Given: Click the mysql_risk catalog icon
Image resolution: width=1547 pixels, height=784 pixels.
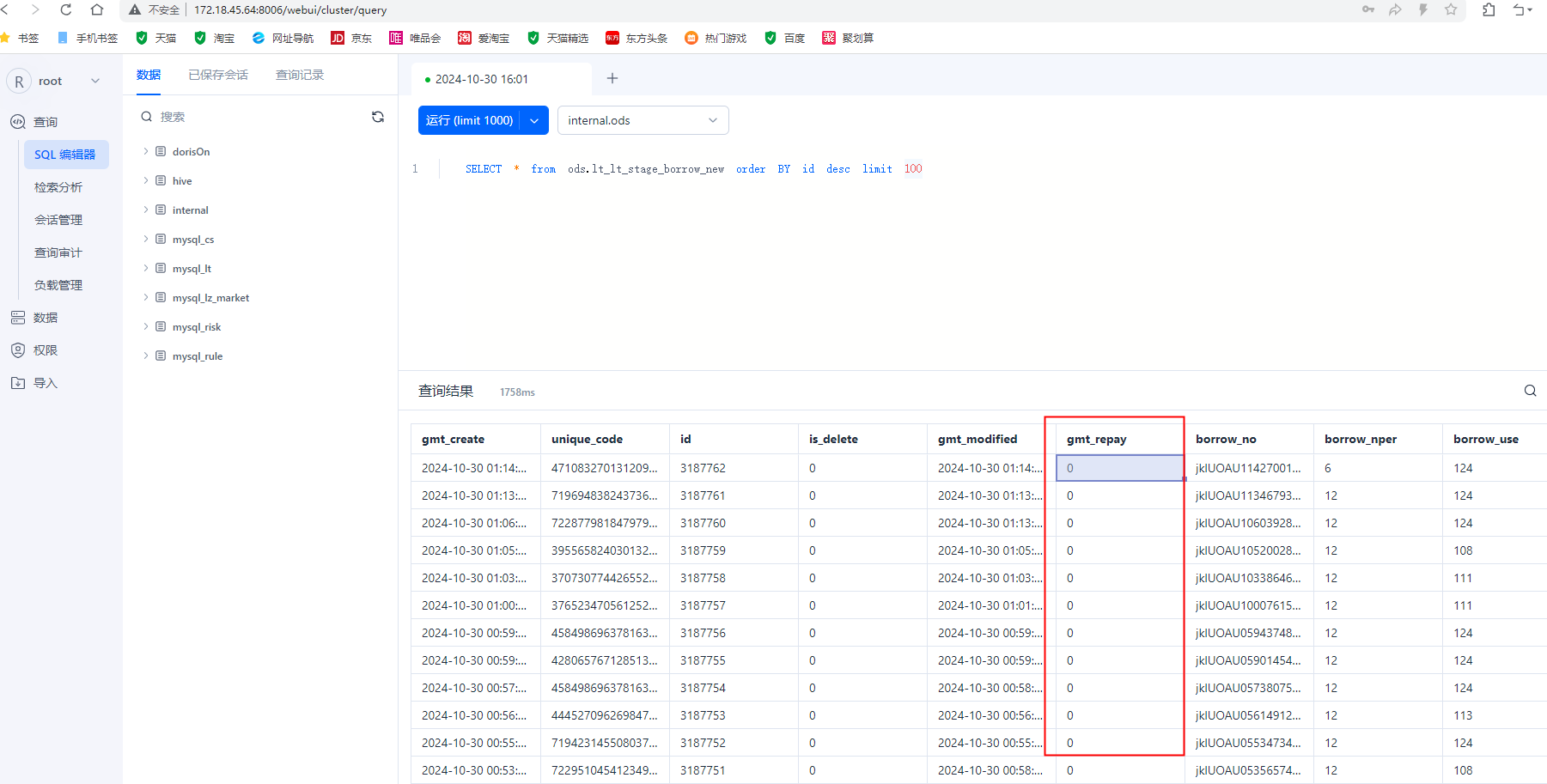Looking at the screenshot, I should point(161,326).
